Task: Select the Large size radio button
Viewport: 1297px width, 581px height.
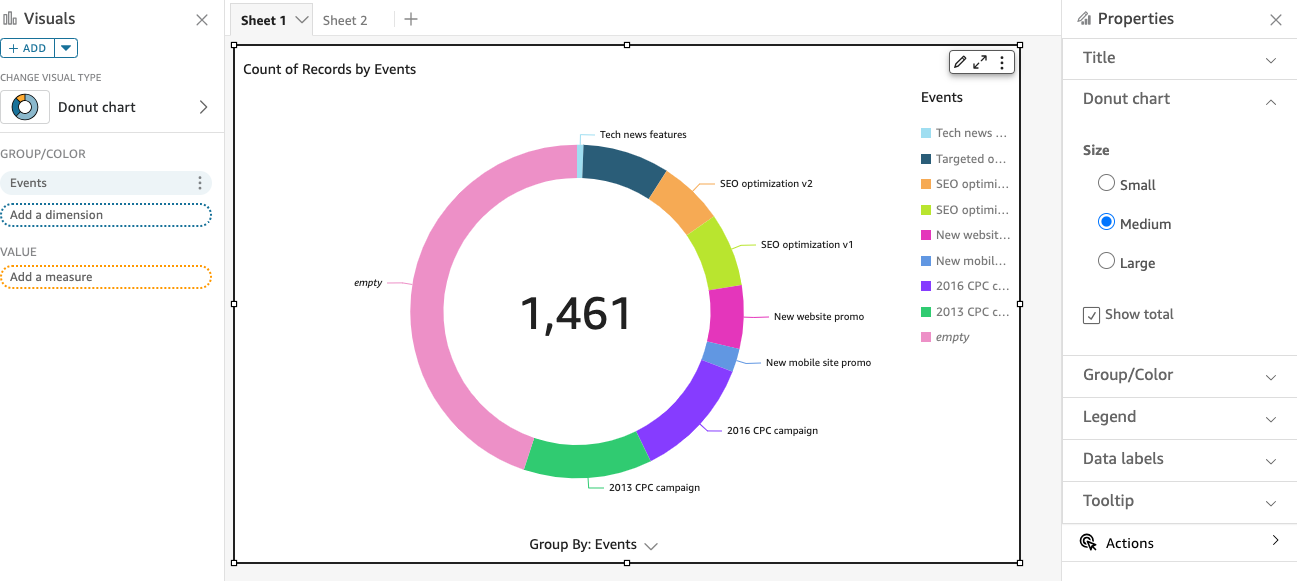Action: pyautogui.click(x=1106, y=261)
